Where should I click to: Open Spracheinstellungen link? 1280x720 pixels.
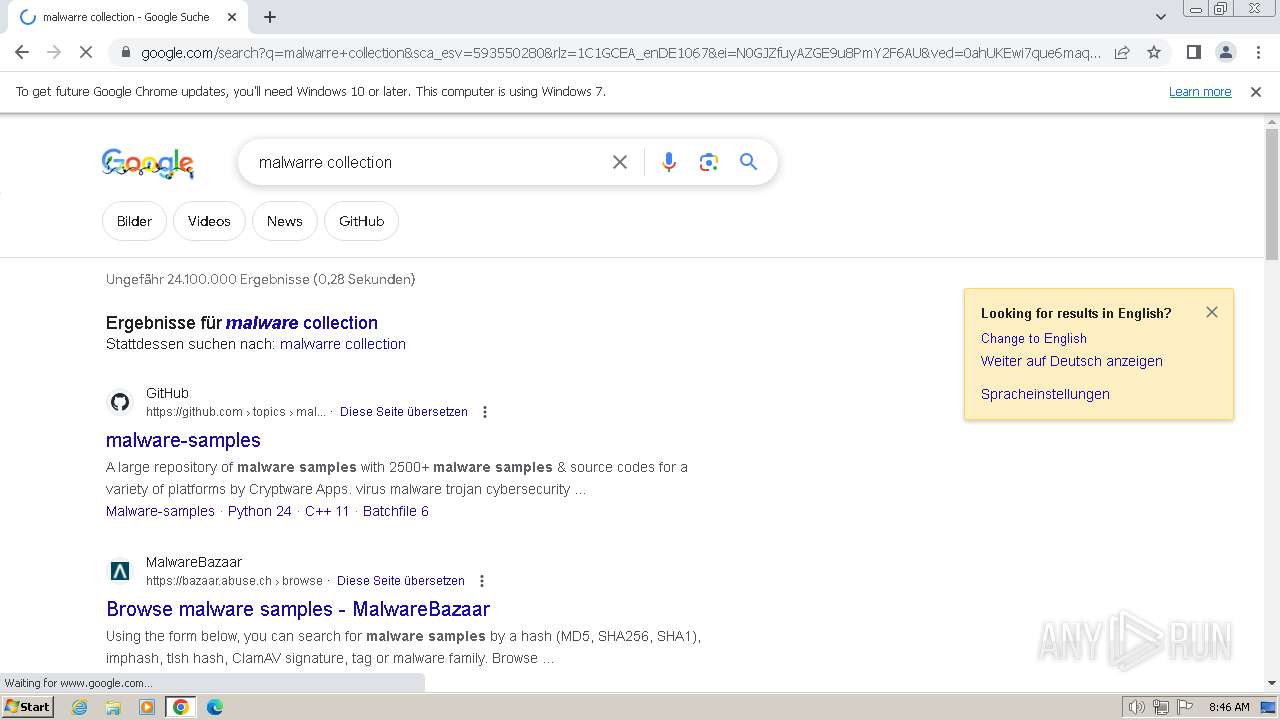click(1045, 394)
